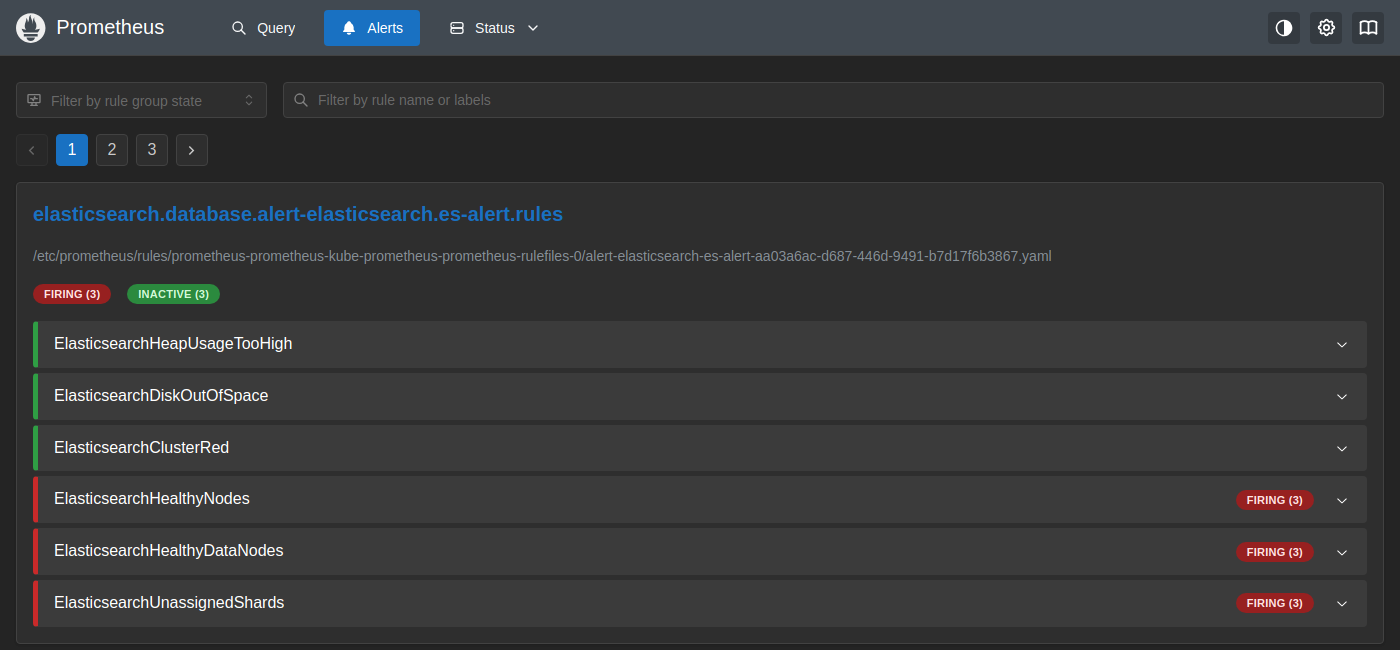Click the ElasticsearchUnassignedShards rule name
The width and height of the screenshot is (1400, 650).
[x=169, y=603]
